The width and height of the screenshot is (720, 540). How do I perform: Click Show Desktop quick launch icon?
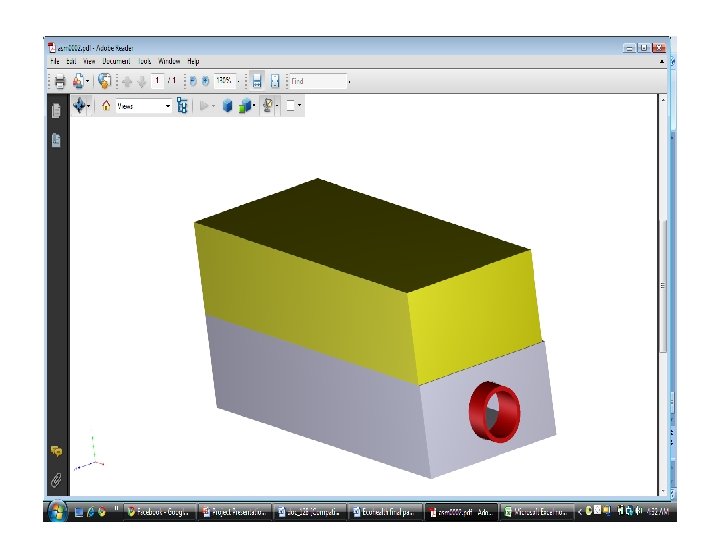pyautogui.click(x=79, y=512)
